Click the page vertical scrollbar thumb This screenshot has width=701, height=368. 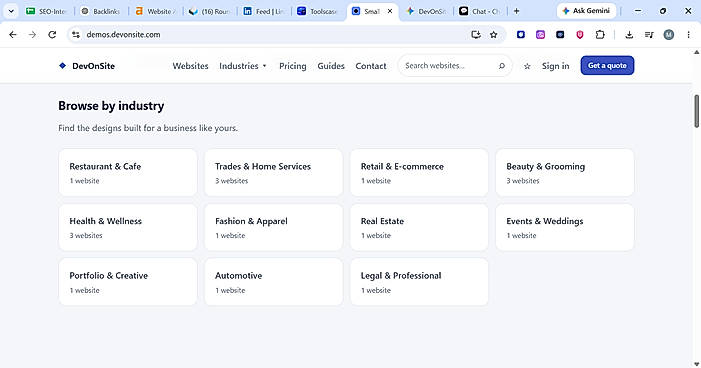(x=696, y=111)
